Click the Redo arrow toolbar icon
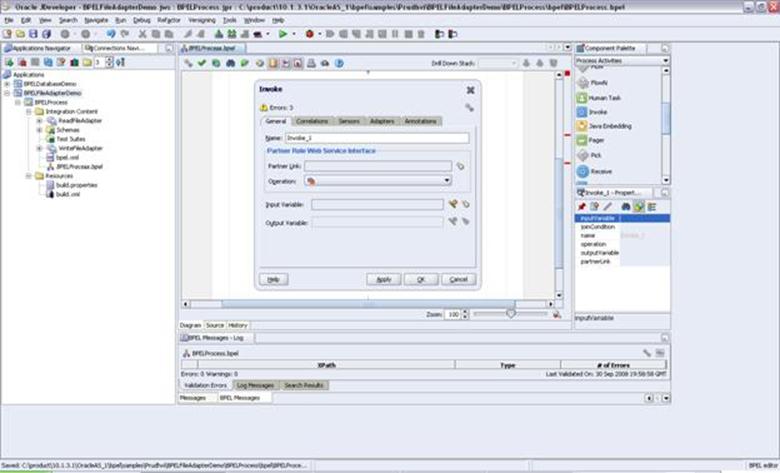This screenshot has width=780, height=473. pos(125,34)
